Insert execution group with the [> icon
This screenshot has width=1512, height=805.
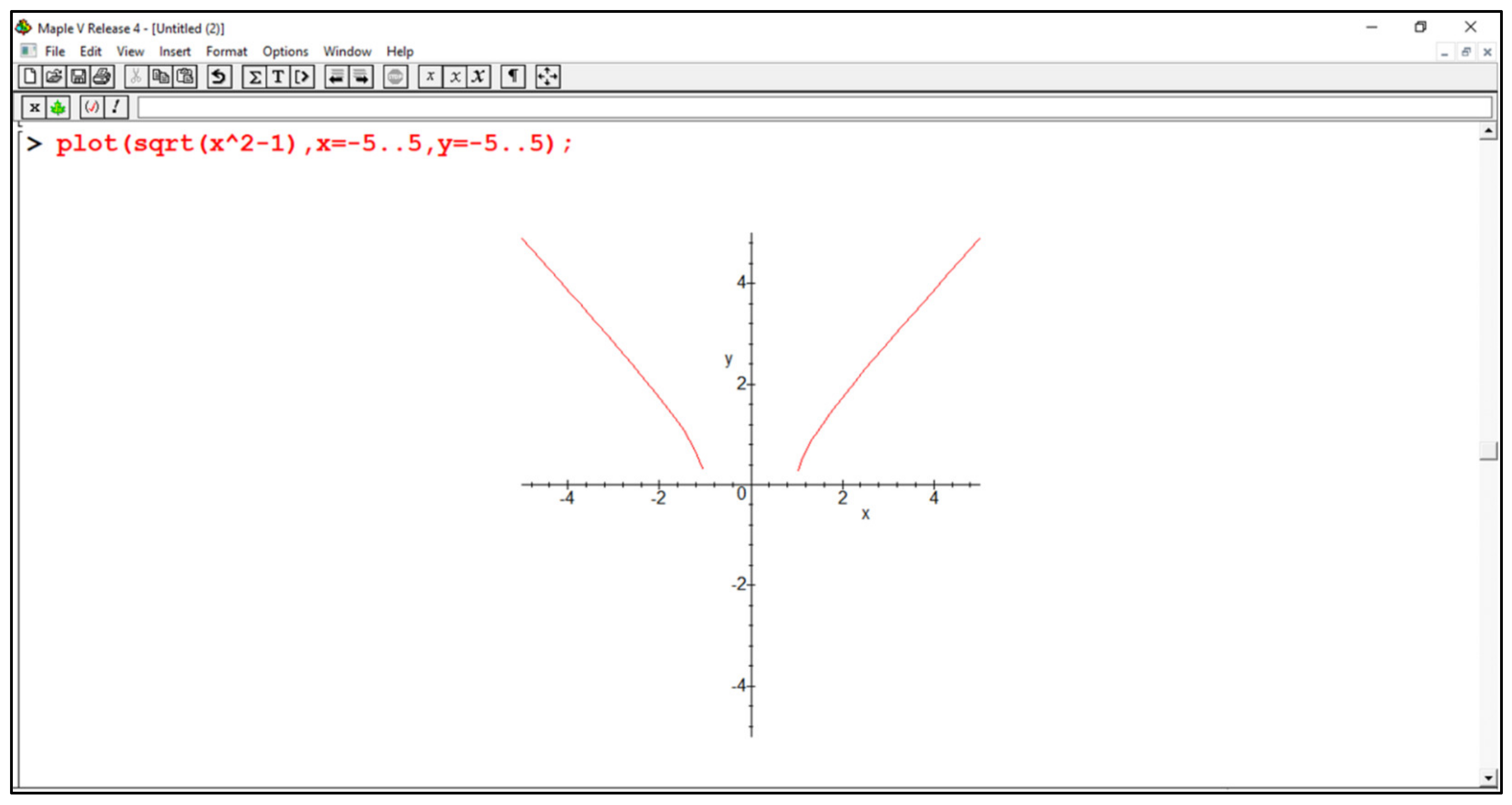pos(302,77)
